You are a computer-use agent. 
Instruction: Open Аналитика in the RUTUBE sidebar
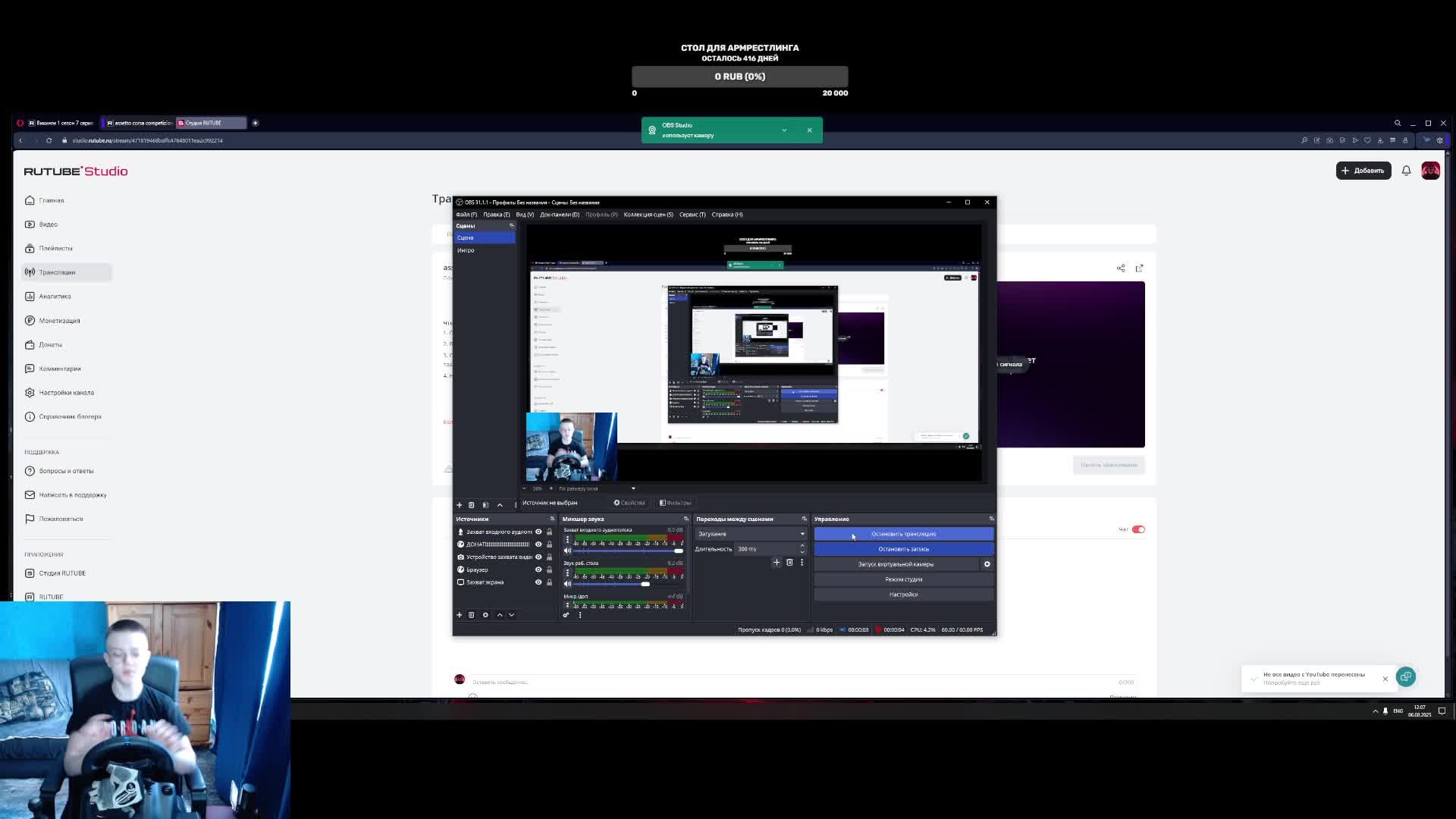(55, 297)
